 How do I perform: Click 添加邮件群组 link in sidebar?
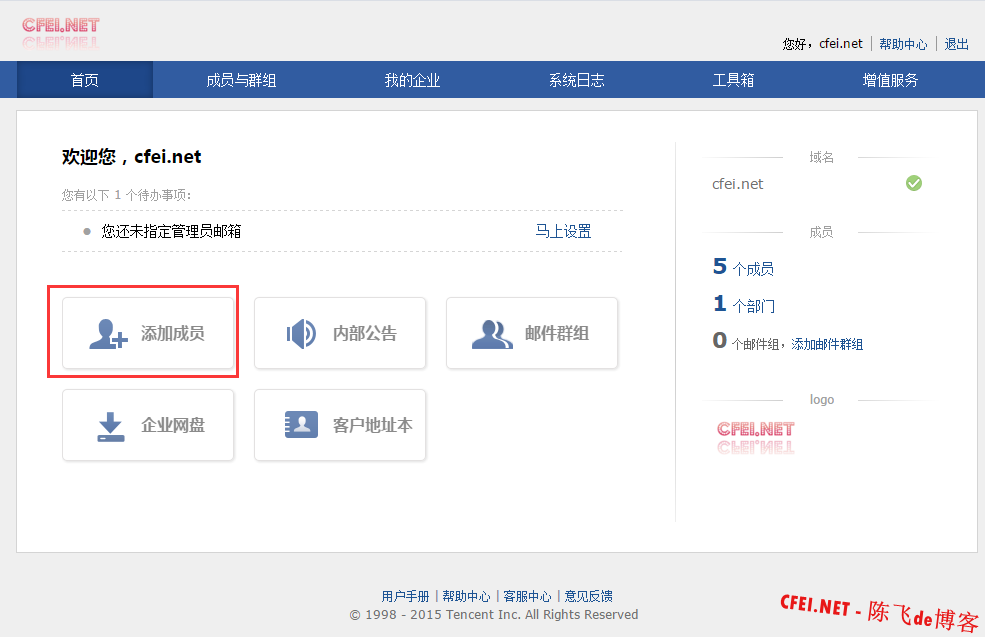[827, 344]
